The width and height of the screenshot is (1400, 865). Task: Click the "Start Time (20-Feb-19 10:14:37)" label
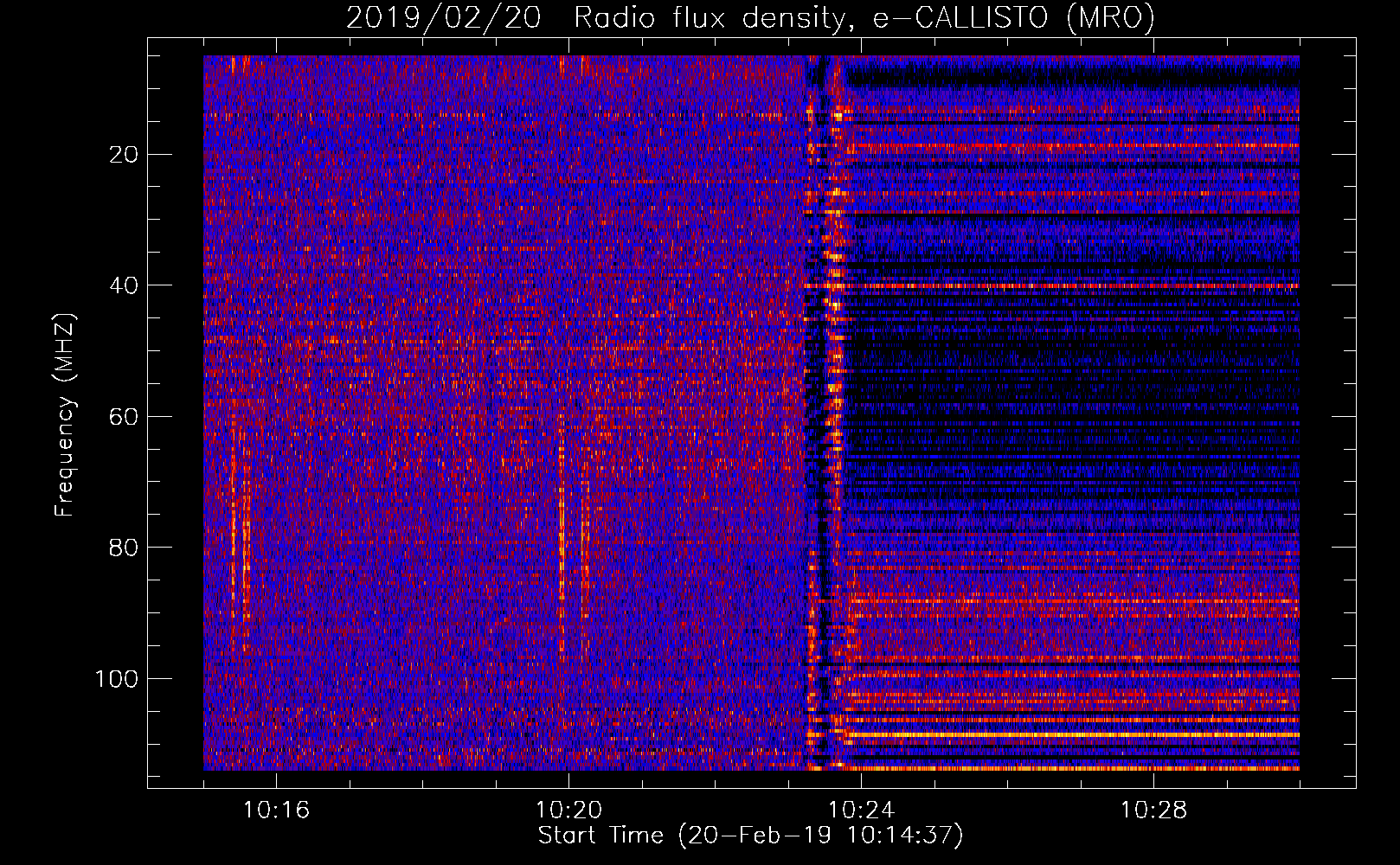(750, 836)
